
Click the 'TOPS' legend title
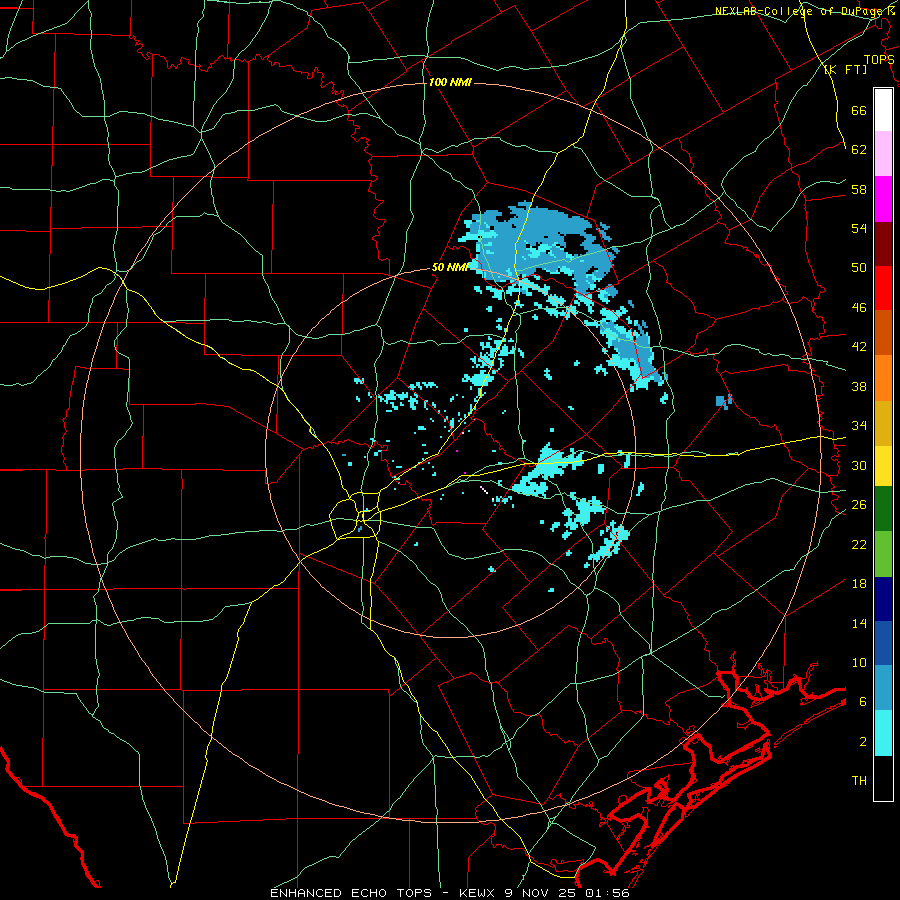tap(879, 59)
